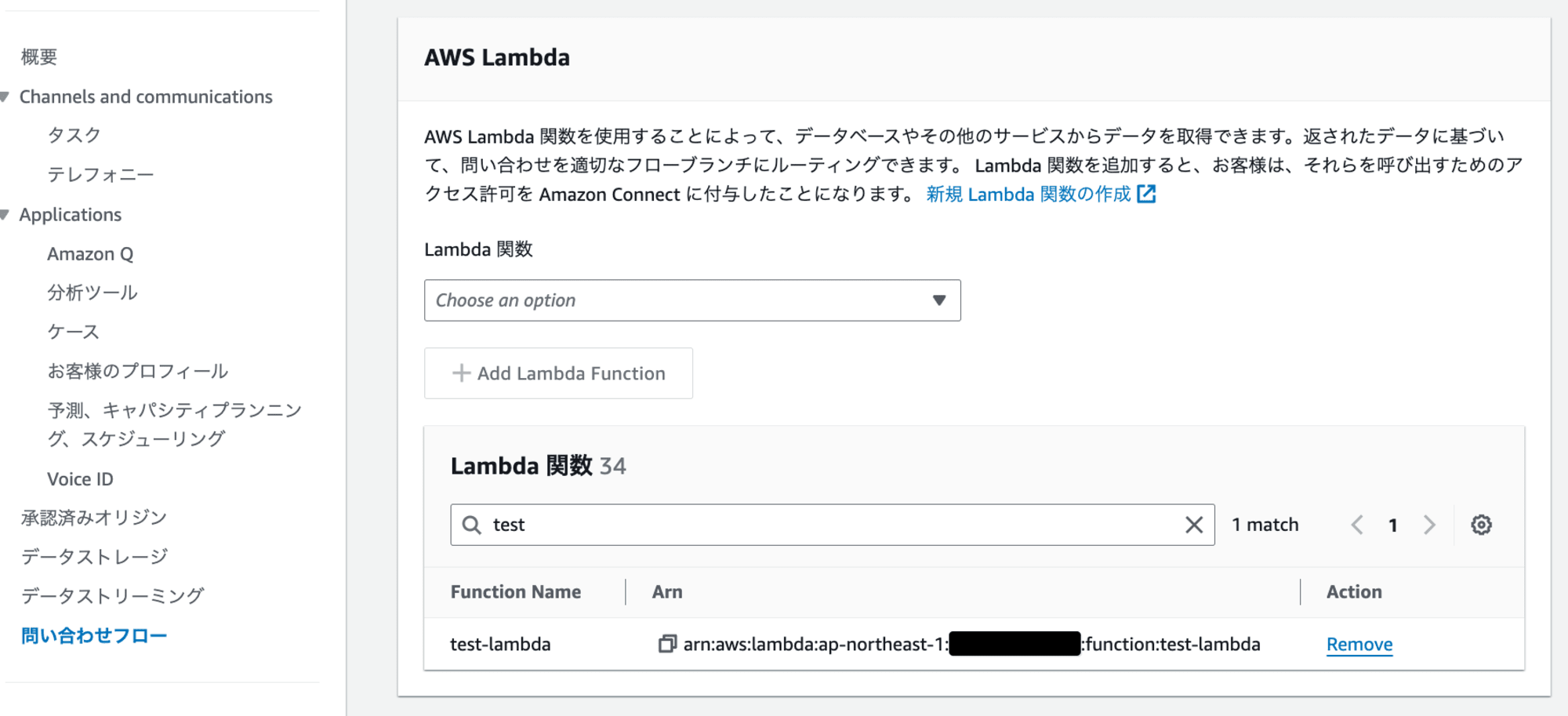Open 承認済みオリジン in the sidebar
The height and width of the screenshot is (716, 1568).
[x=94, y=518]
